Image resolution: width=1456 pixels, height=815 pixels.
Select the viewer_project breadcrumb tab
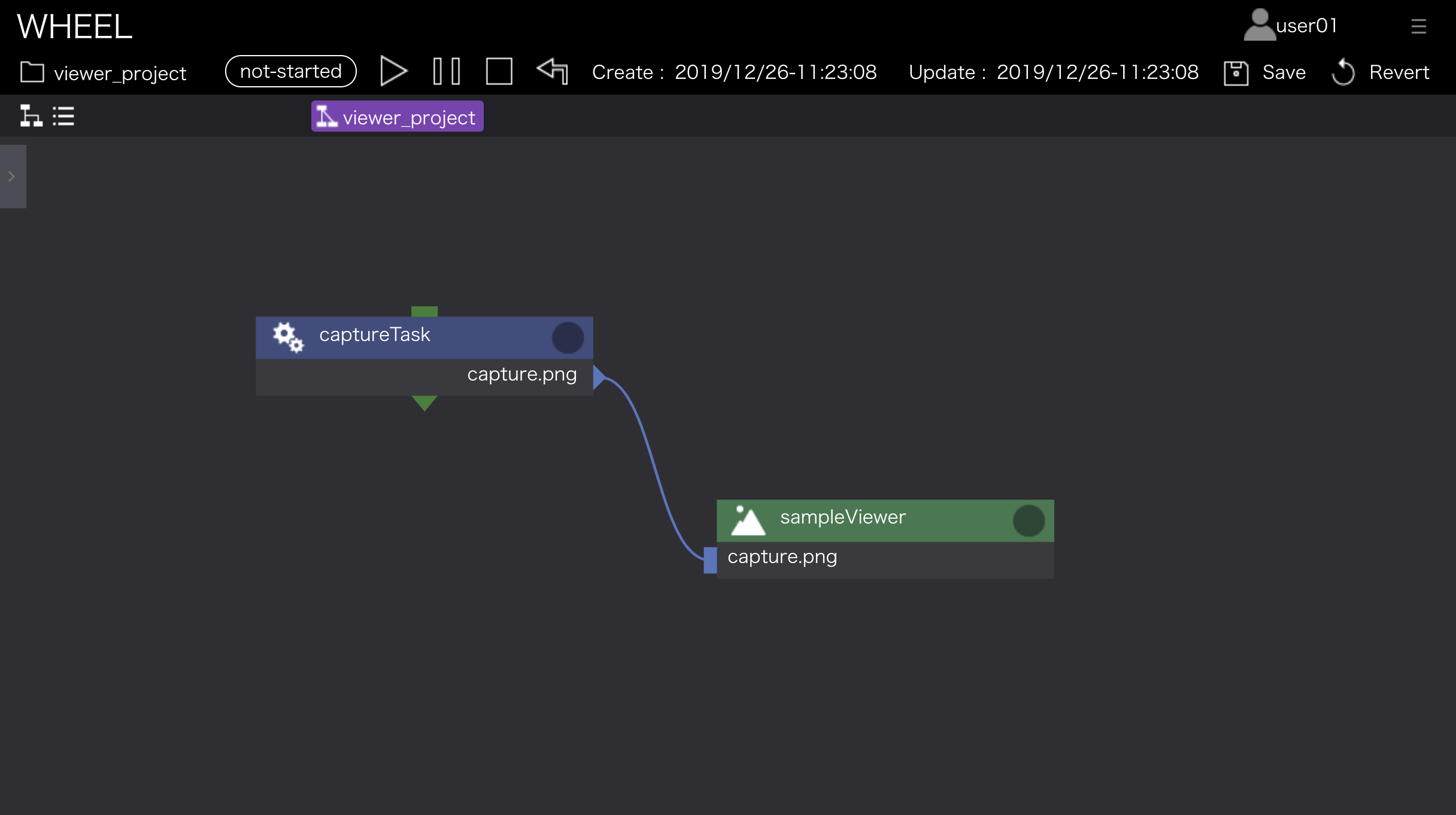tap(397, 117)
